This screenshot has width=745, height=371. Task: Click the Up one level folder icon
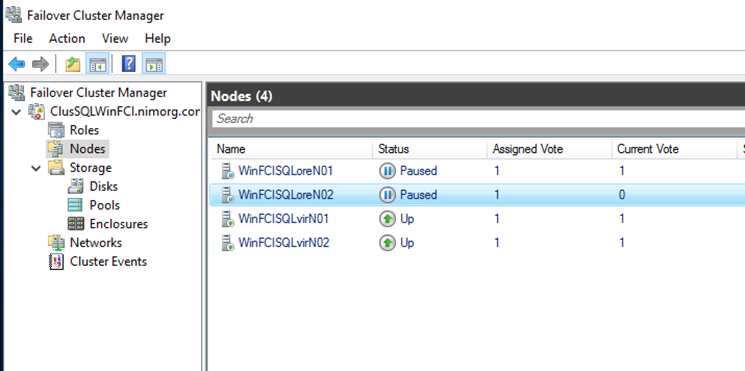pos(73,64)
